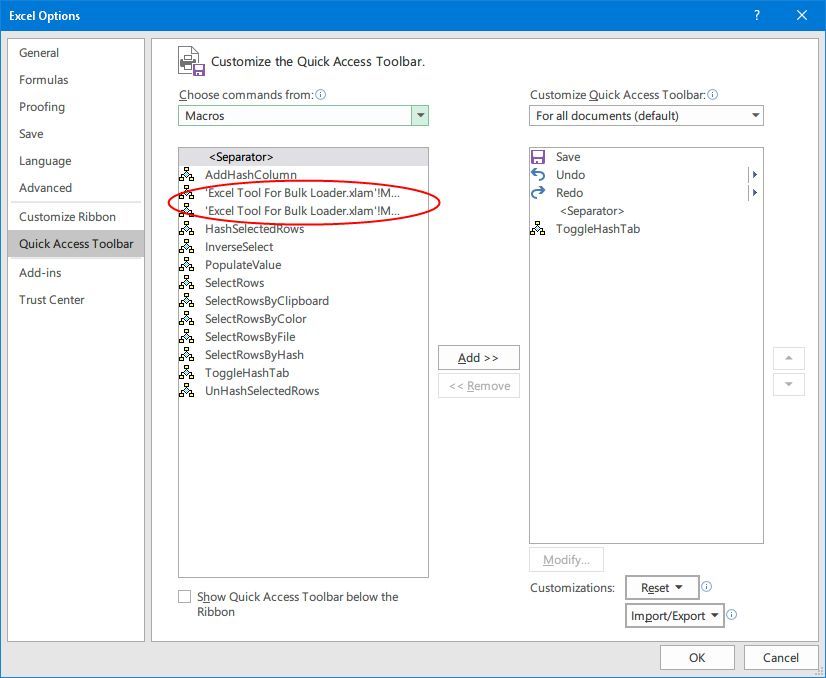Click the Add >> button
826x678 pixels.
[x=478, y=358]
